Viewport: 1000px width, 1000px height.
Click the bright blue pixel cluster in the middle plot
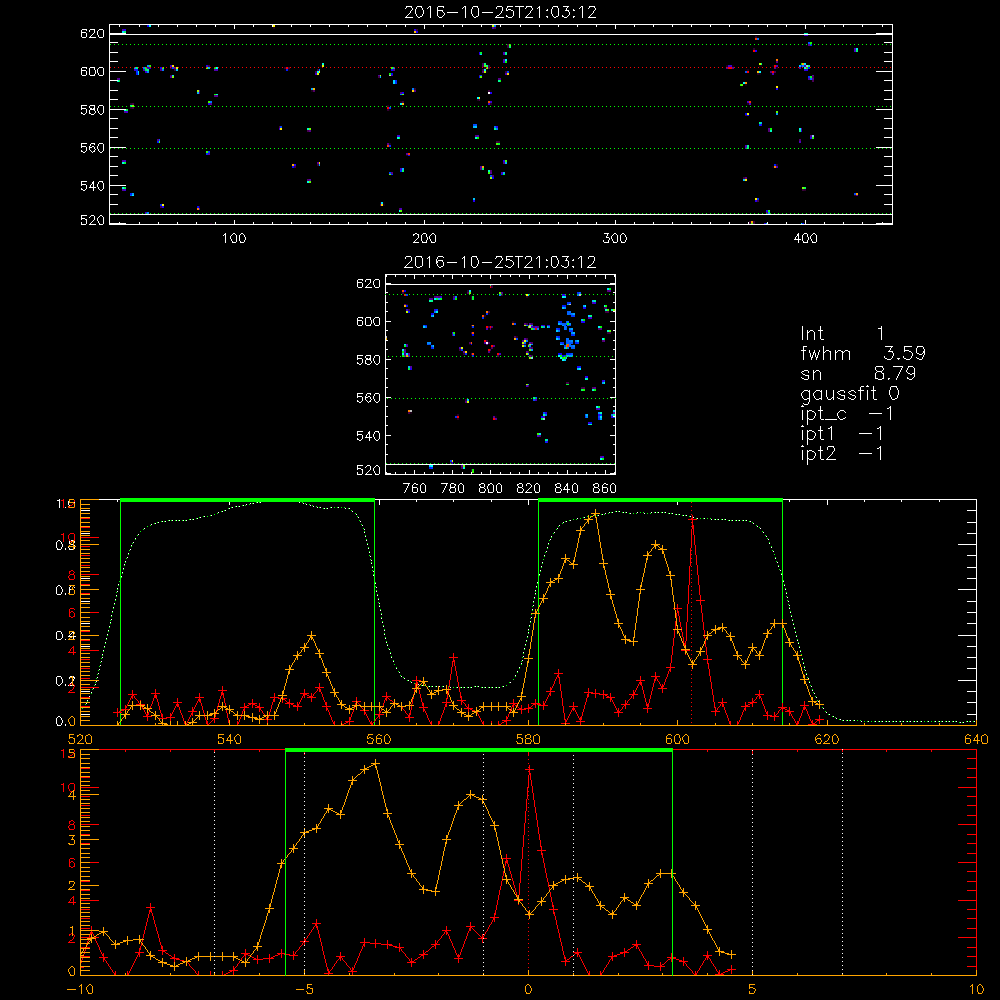coord(566,338)
